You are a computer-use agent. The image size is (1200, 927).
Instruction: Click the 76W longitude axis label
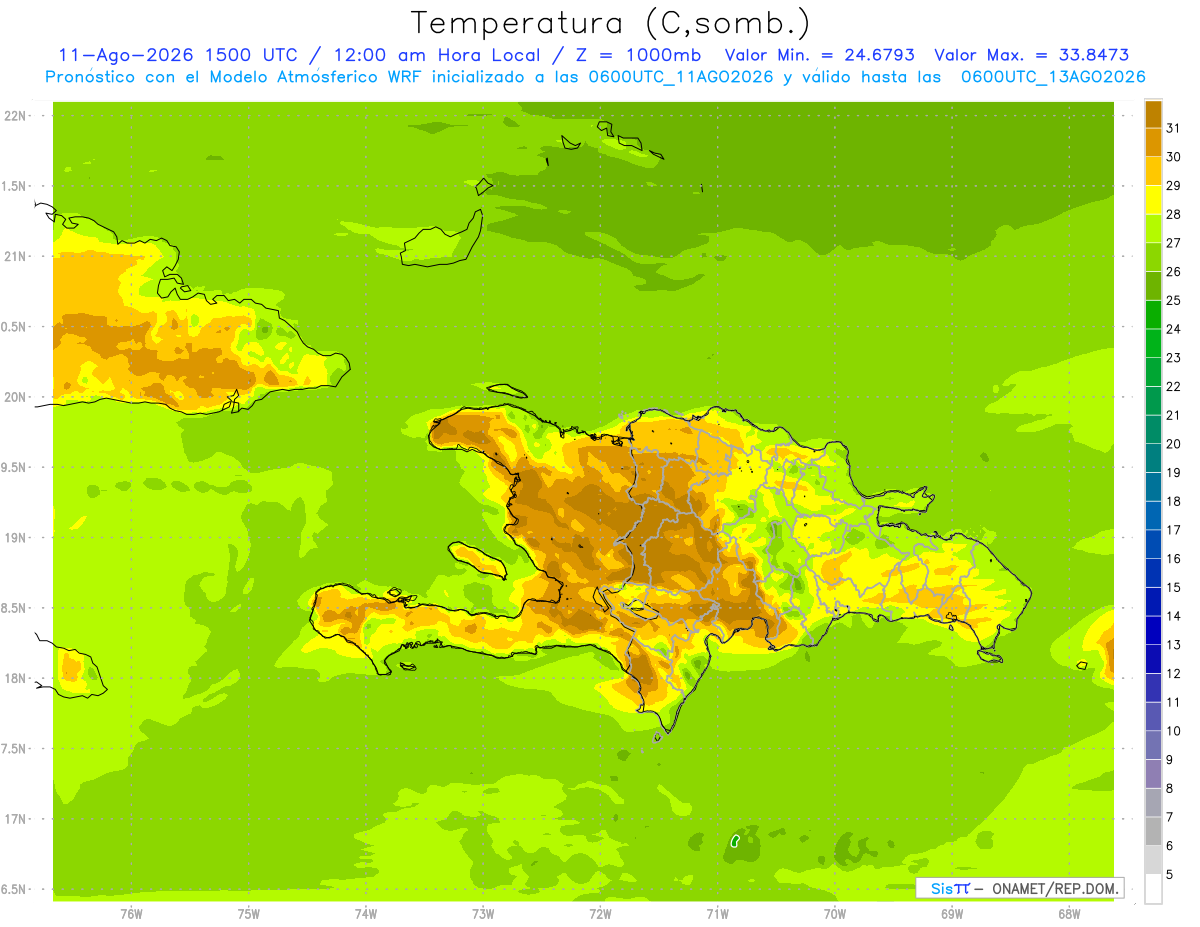pyautogui.click(x=131, y=914)
